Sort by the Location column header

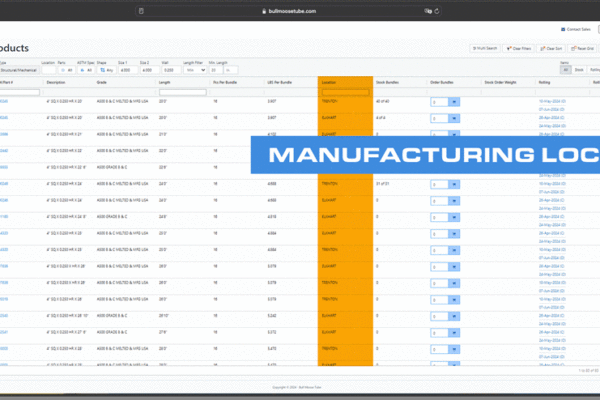click(x=330, y=82)
